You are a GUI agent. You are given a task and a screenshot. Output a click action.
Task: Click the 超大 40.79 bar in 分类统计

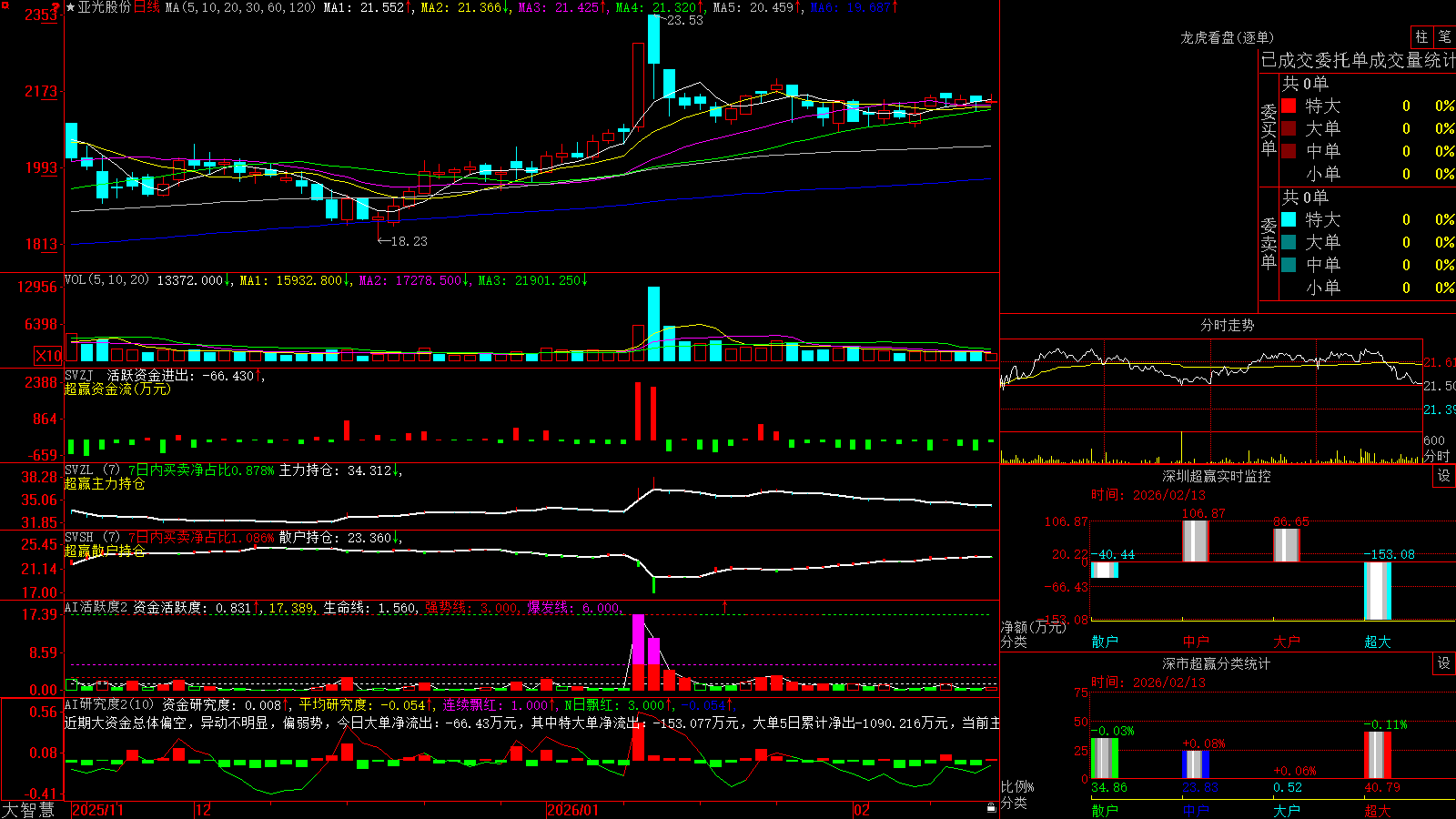click(x=1378, y=755)
